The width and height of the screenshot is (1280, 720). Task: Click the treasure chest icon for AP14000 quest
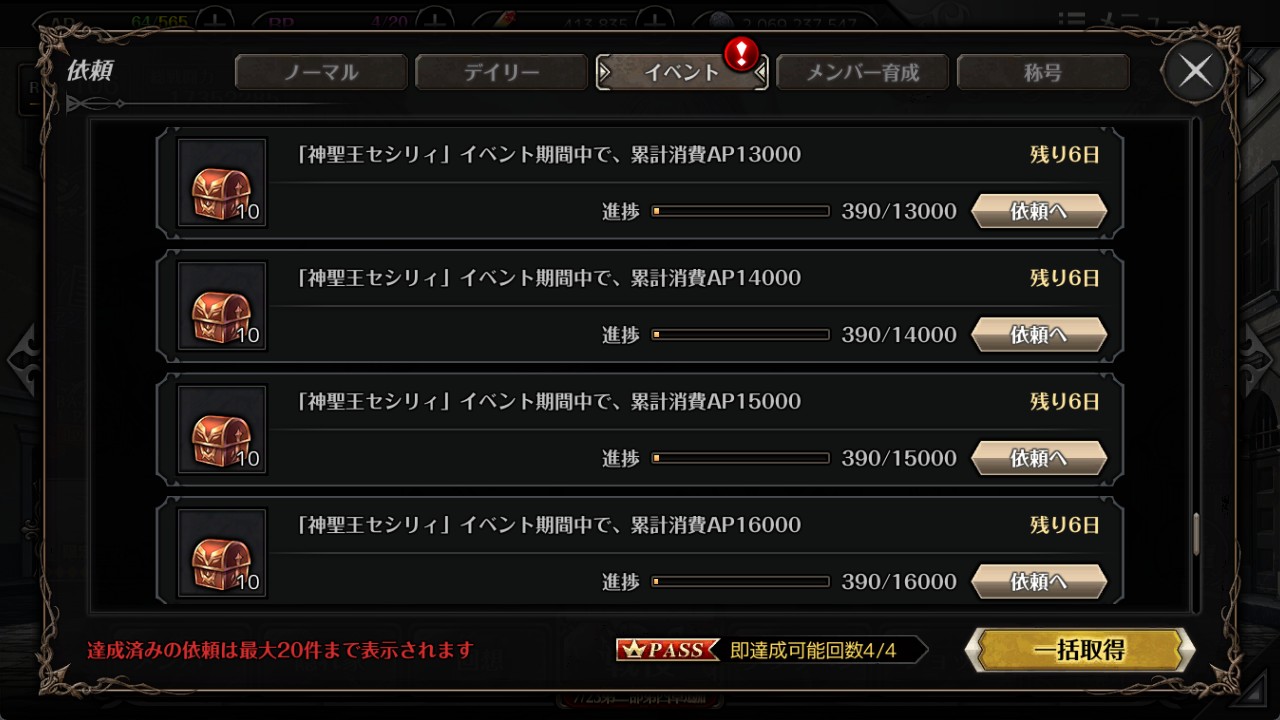pyautogui.click(x=222, y=306)
